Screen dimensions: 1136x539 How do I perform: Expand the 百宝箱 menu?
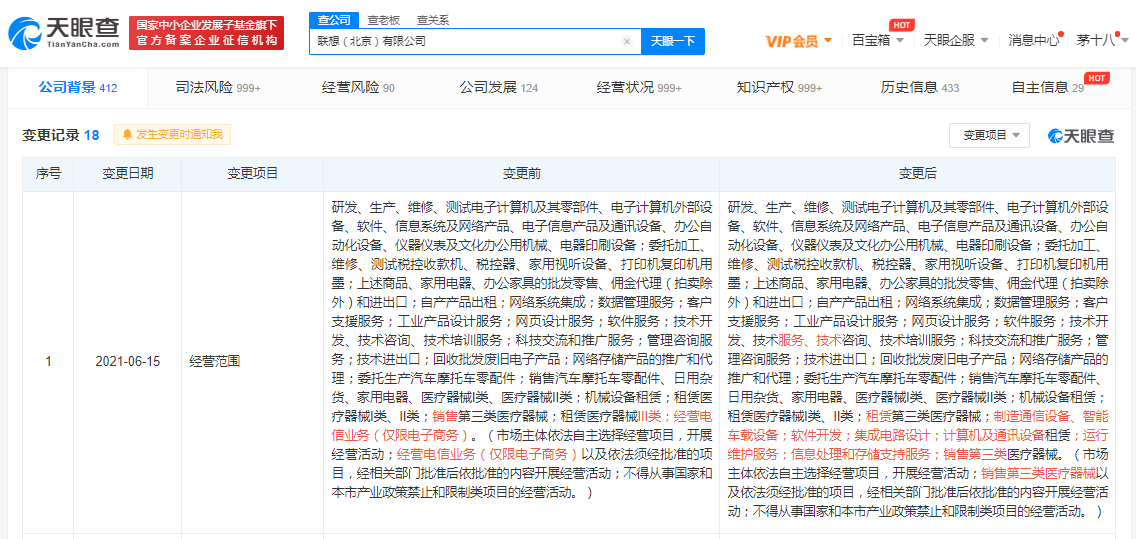point(877,40)
